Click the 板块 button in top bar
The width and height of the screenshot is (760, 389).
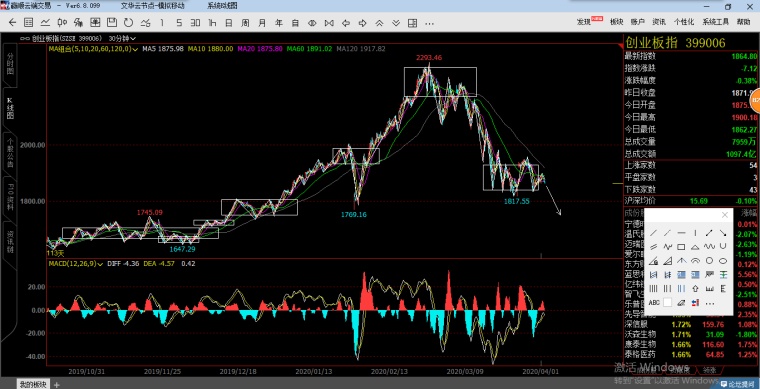coord(616,22)
